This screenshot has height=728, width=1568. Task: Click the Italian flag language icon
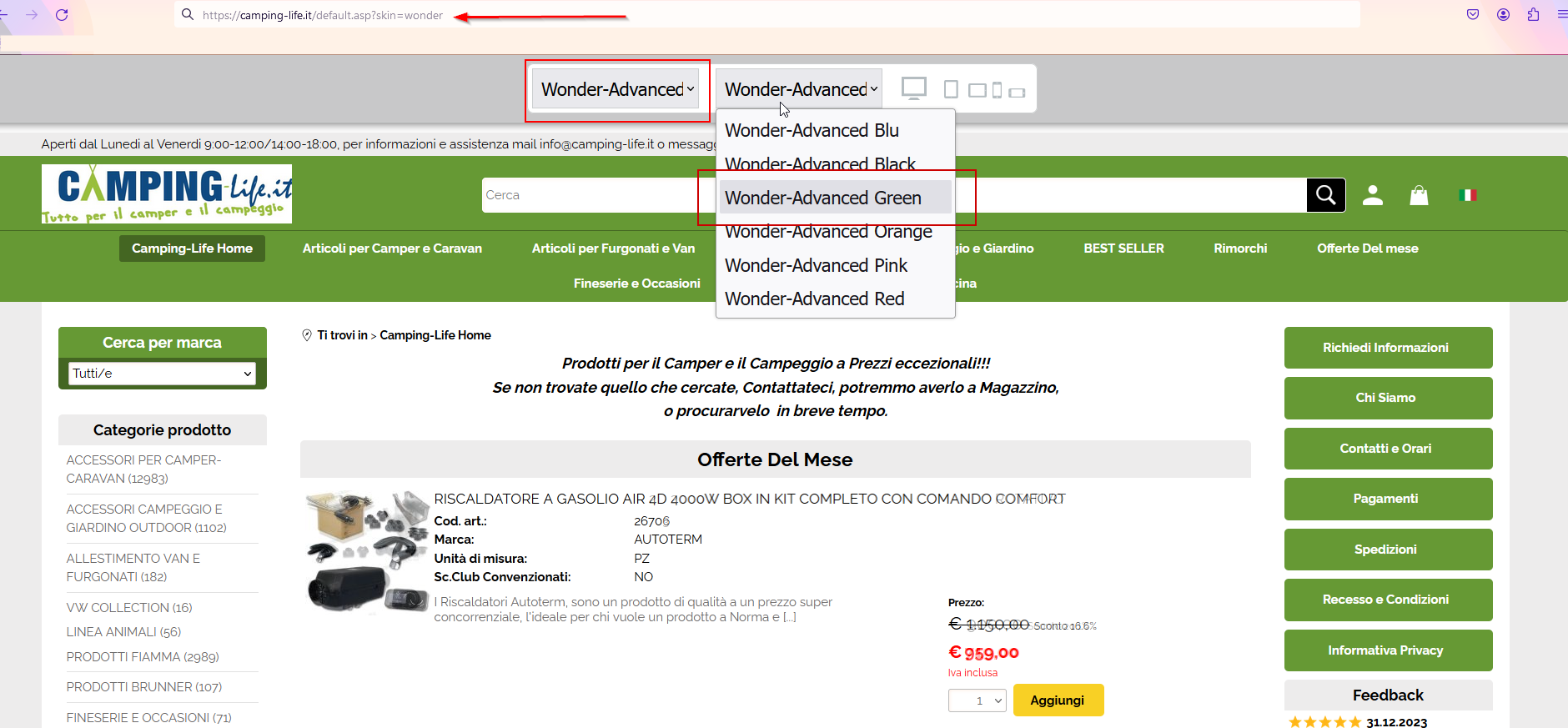tap(1468, 195)
